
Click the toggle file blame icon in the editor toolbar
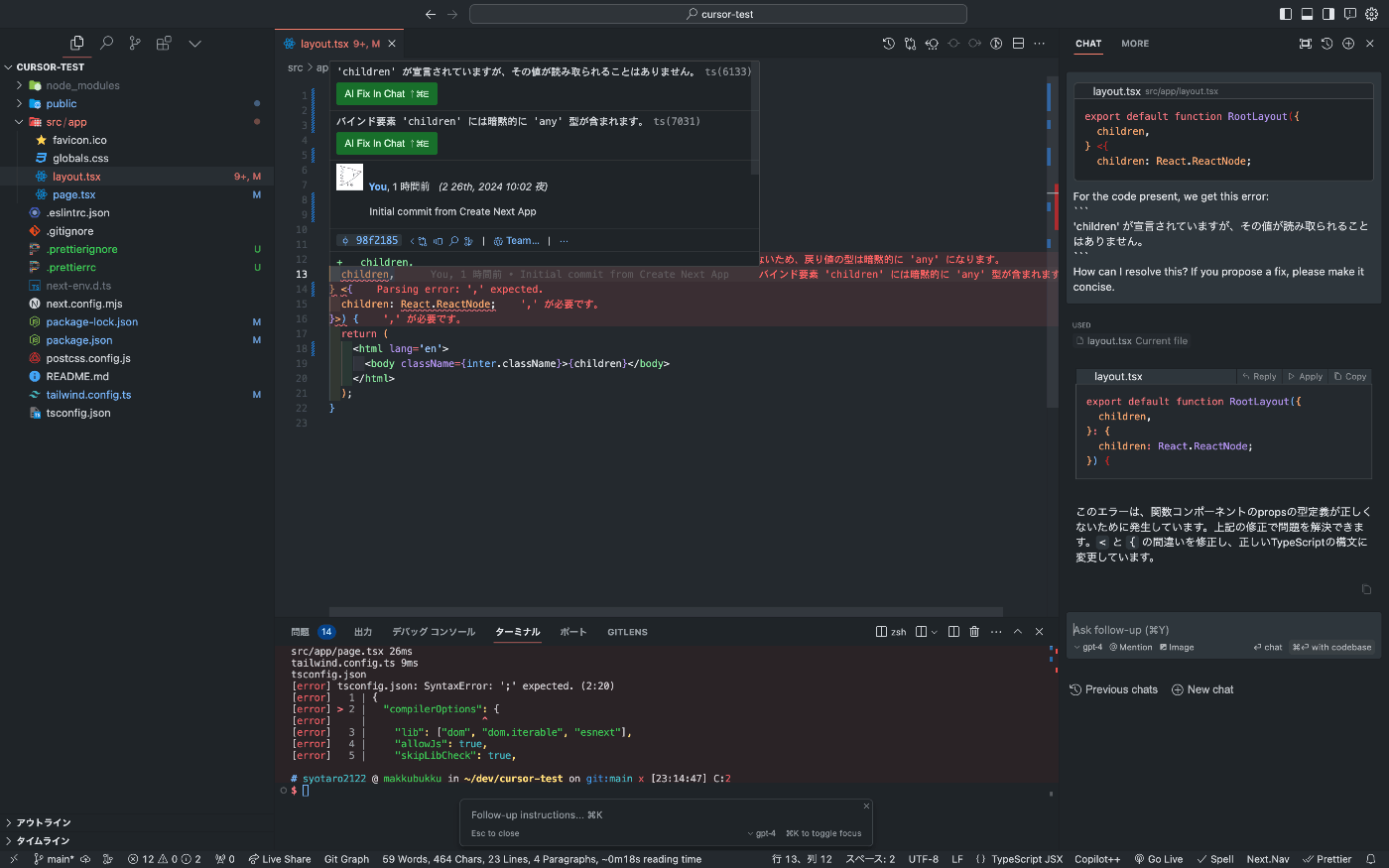996,44
